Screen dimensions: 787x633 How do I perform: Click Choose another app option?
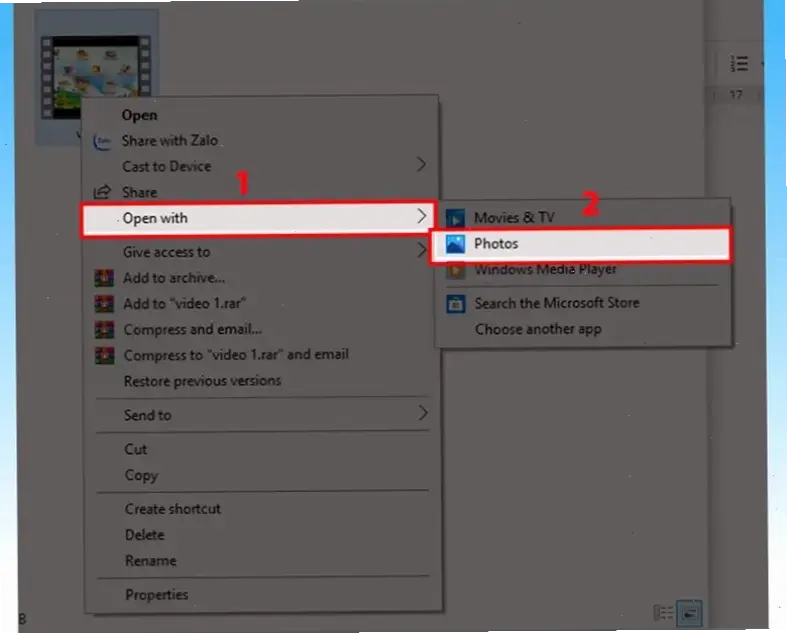pyautogui.click(x=537, y=329)
